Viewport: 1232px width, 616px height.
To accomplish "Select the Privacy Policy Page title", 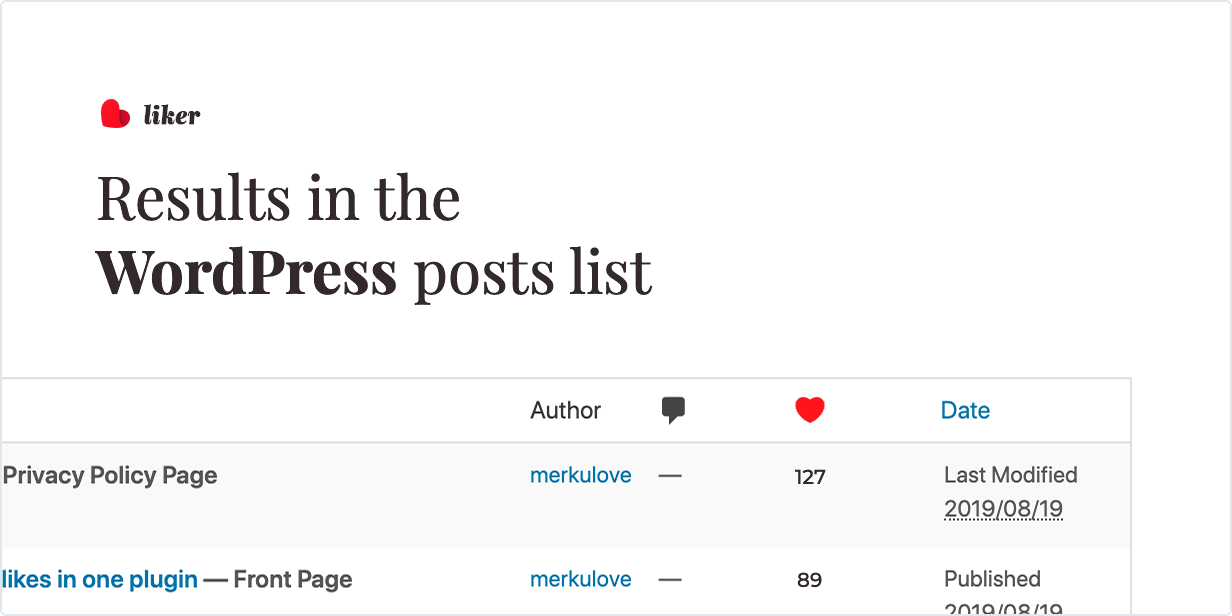I will [109, 476].
